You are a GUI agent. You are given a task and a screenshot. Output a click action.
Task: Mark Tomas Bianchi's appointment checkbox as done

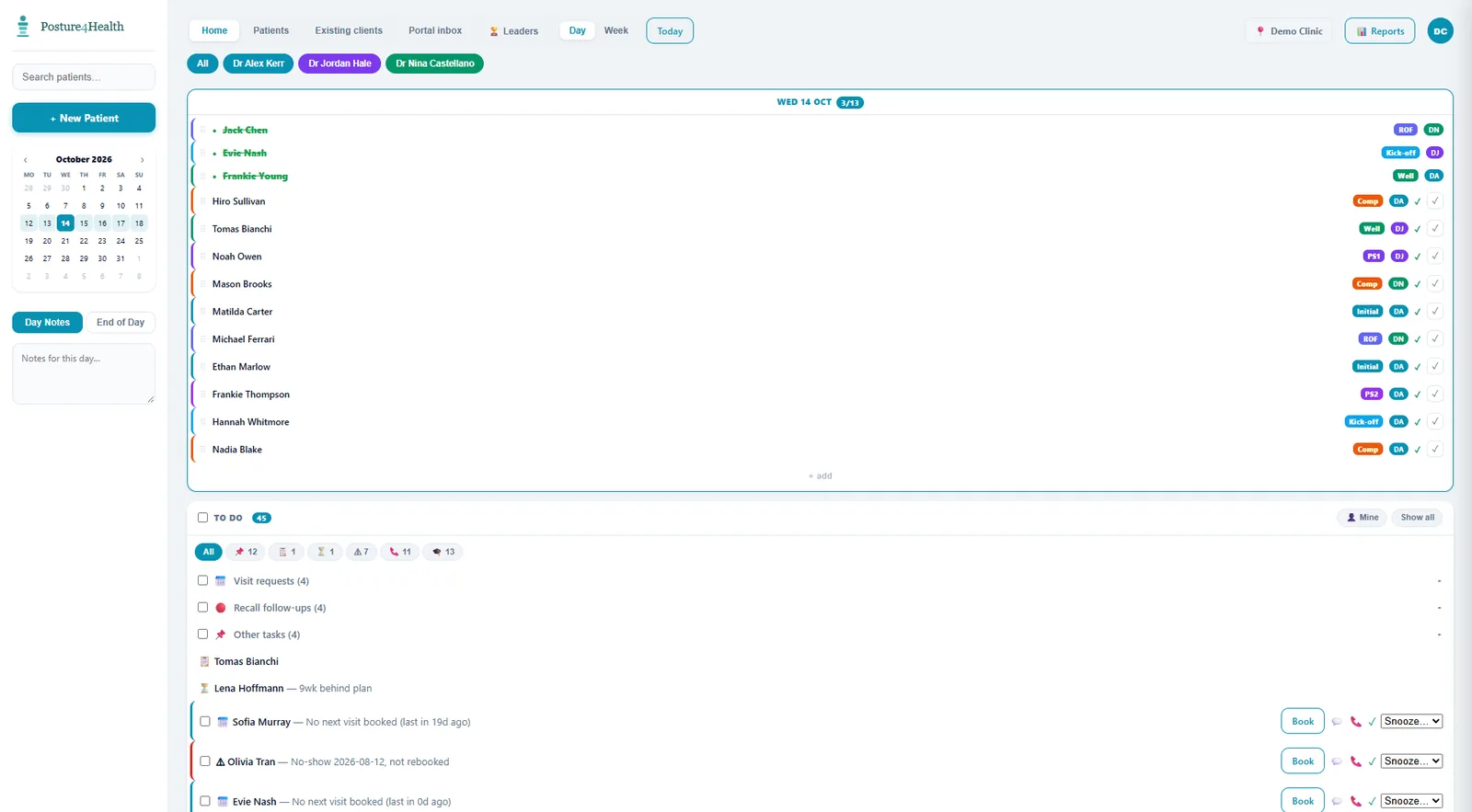click(1435, 229)
